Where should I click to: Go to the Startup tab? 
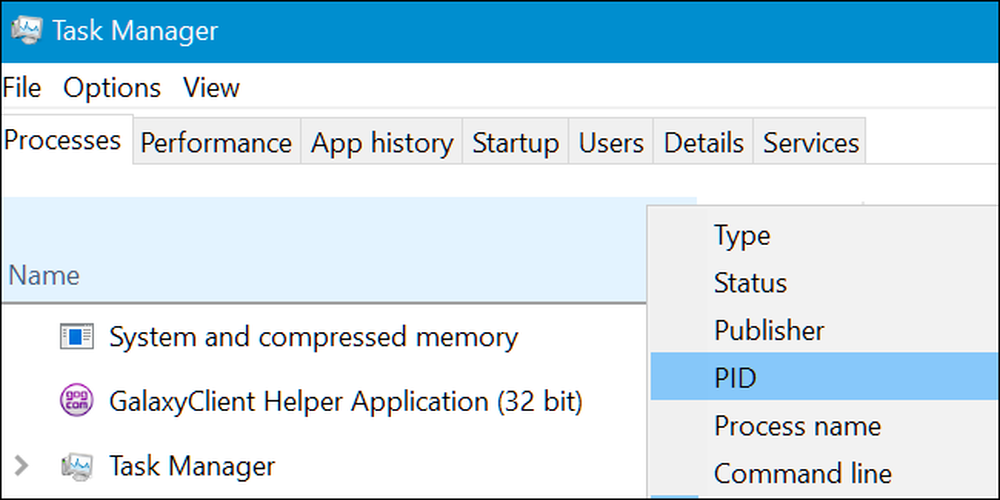tap(516, 143)
